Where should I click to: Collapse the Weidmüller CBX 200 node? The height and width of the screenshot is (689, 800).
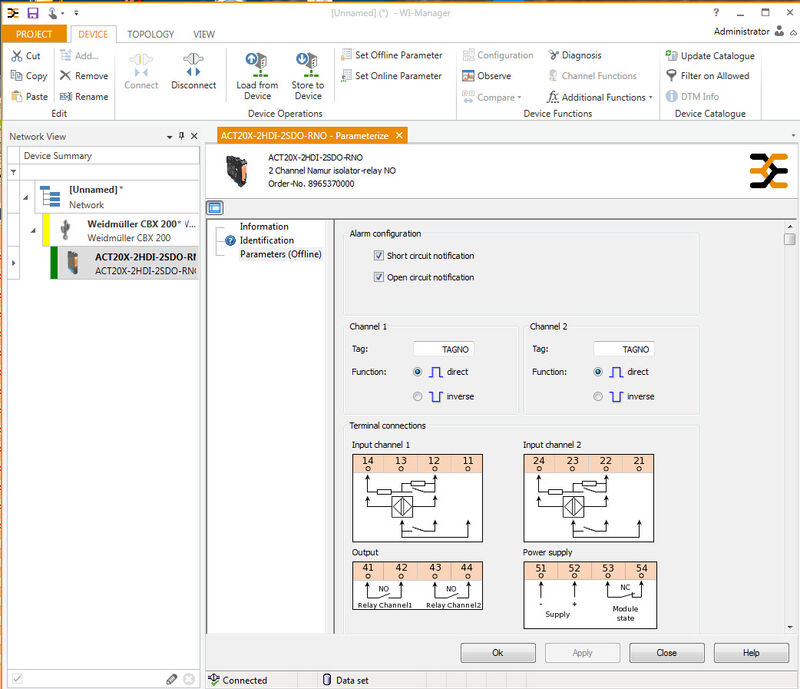[32, 231]
